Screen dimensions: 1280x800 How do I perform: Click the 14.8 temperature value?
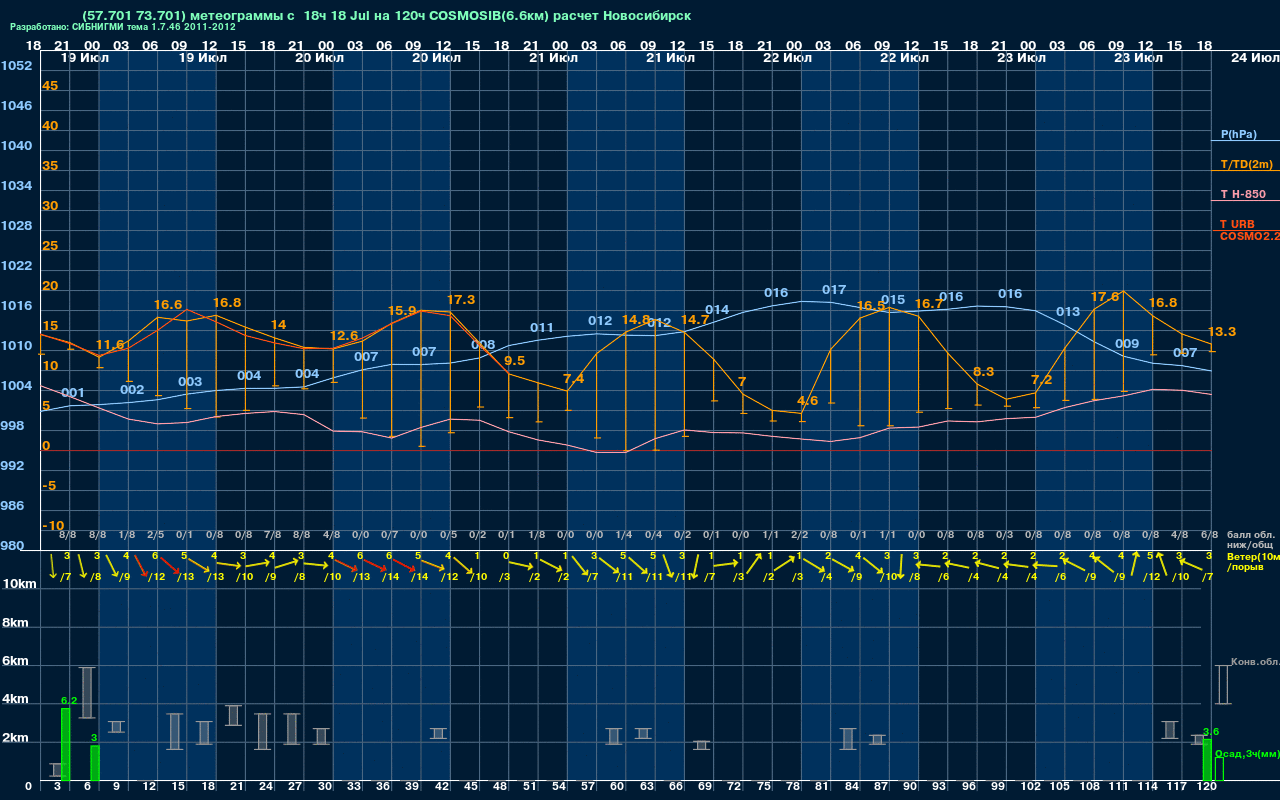coord(636,320)
